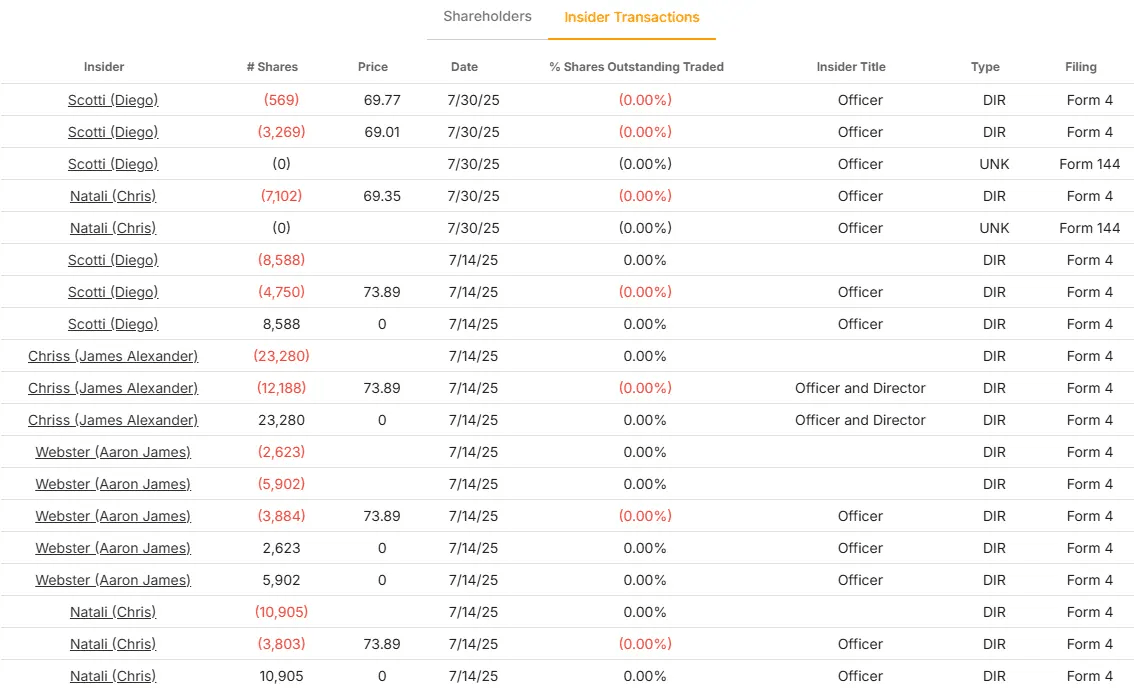The image size is (1134, 688).
Task: Click the Type column header
Action: (x=985, y=67)
